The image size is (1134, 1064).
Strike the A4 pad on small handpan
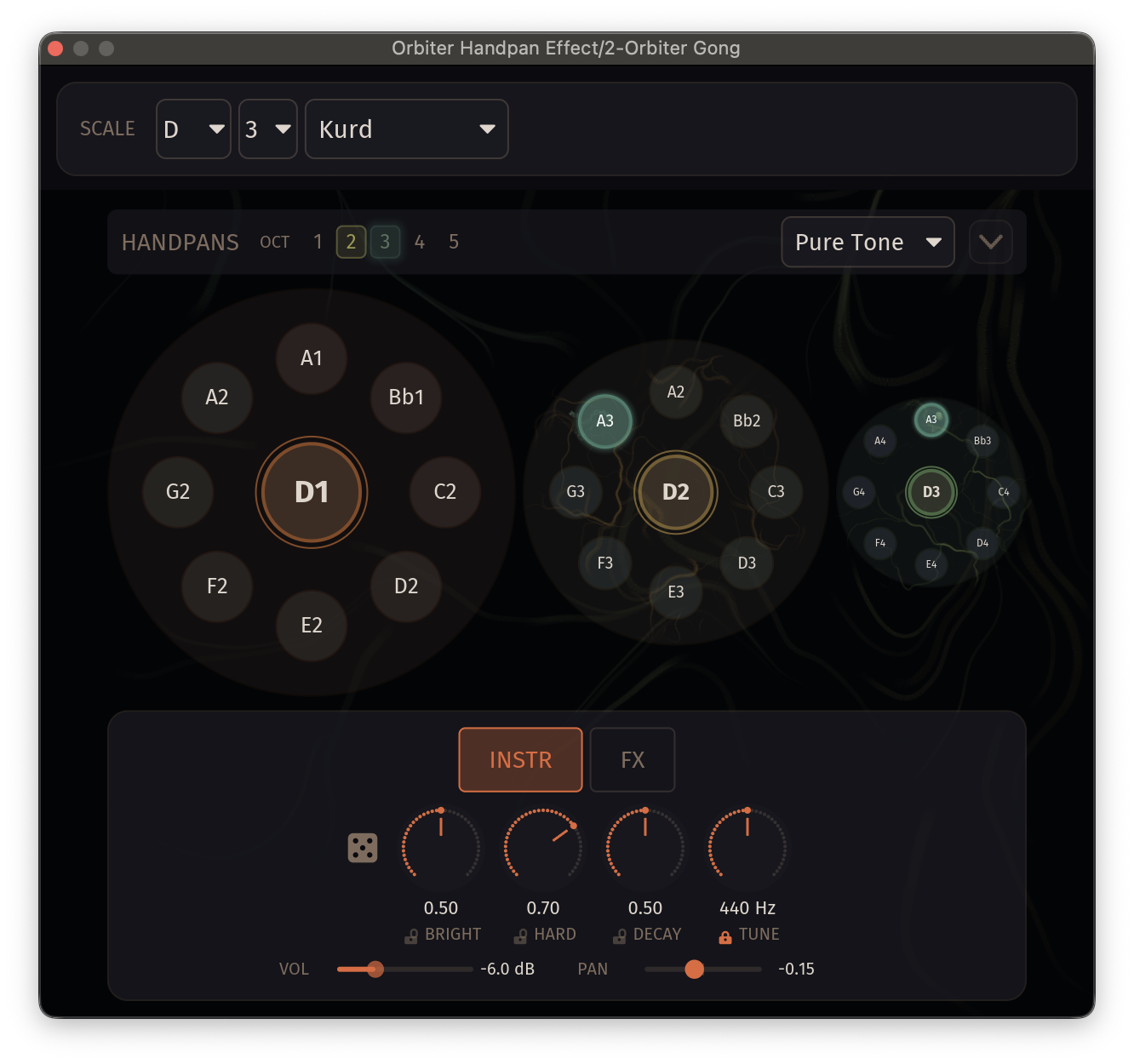880,441
